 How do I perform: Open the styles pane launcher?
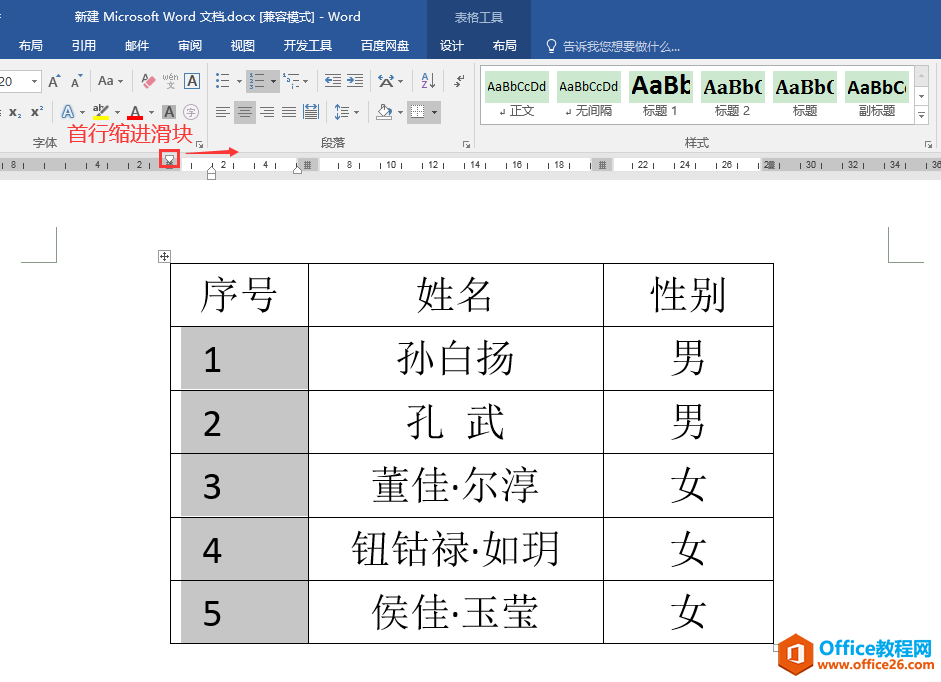[928, 144]
